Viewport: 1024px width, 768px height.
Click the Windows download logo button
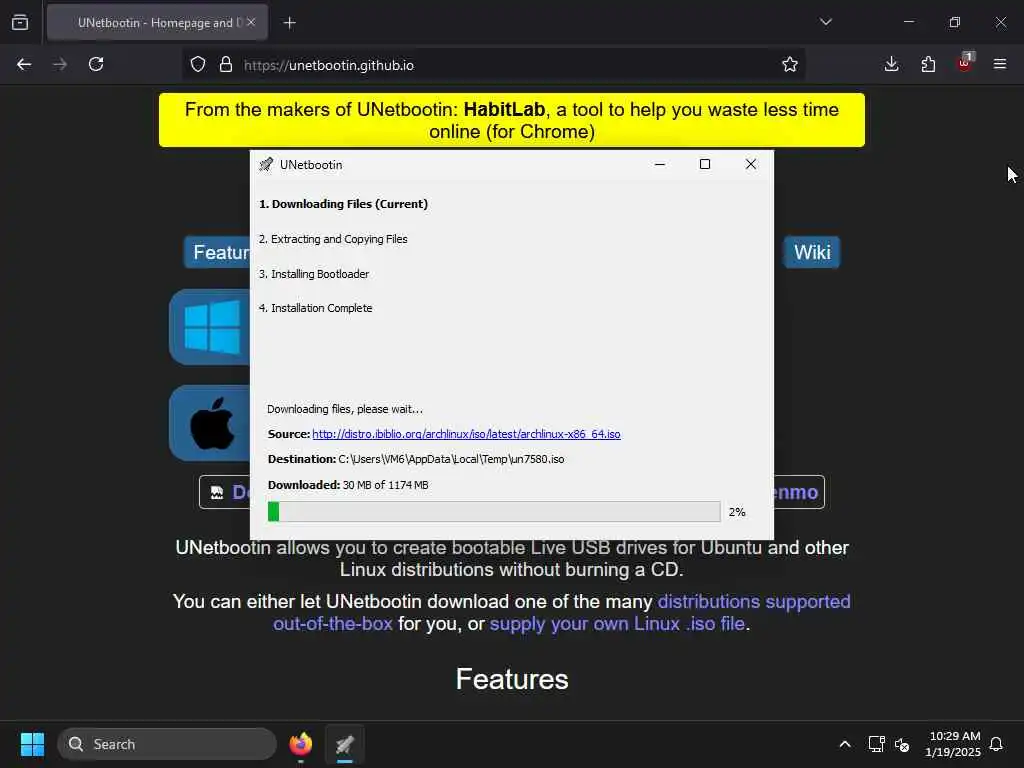tap(210, 327)
